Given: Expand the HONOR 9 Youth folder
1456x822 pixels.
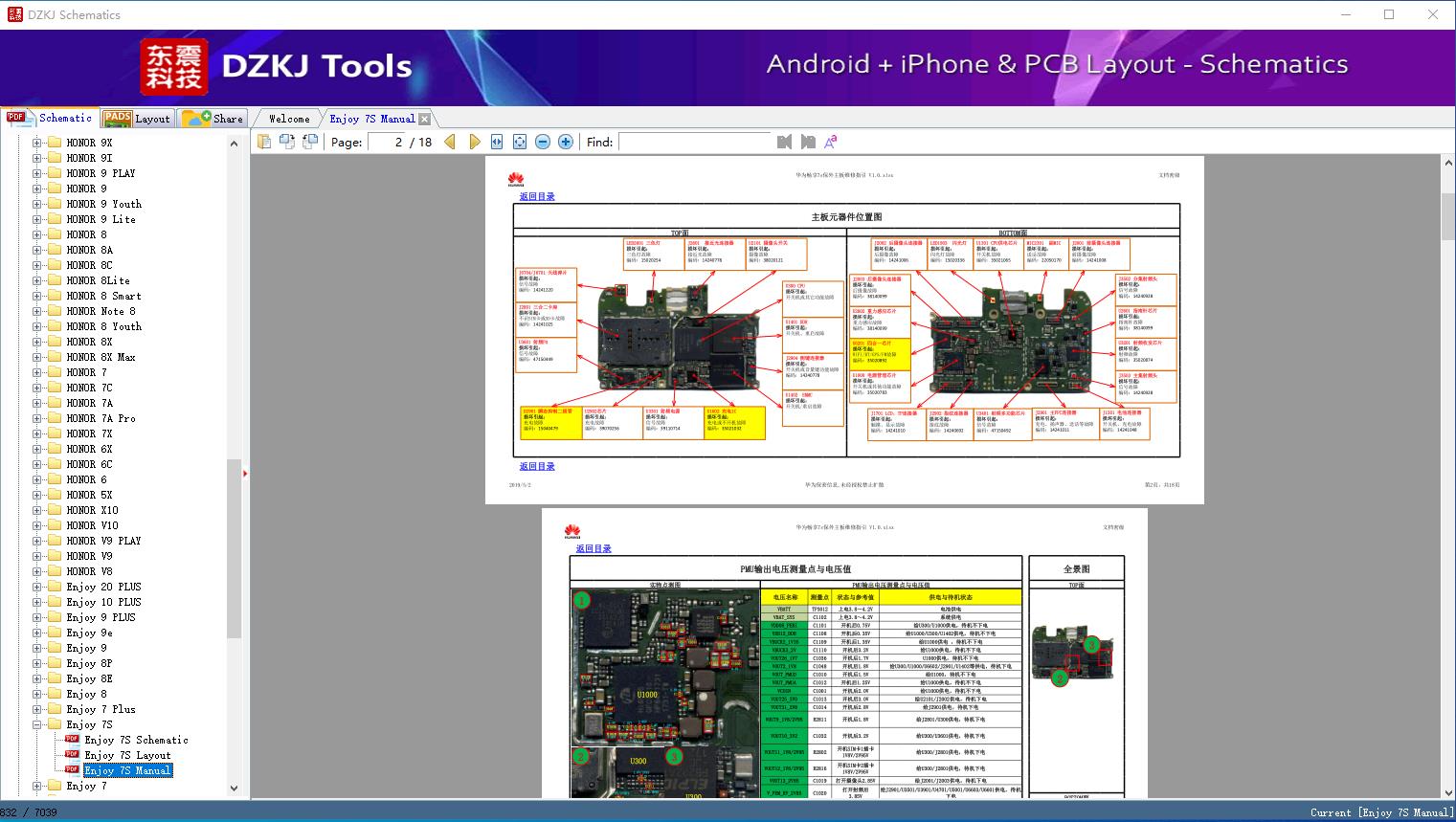Looking at the screenshot, I should tap(37, 204).
